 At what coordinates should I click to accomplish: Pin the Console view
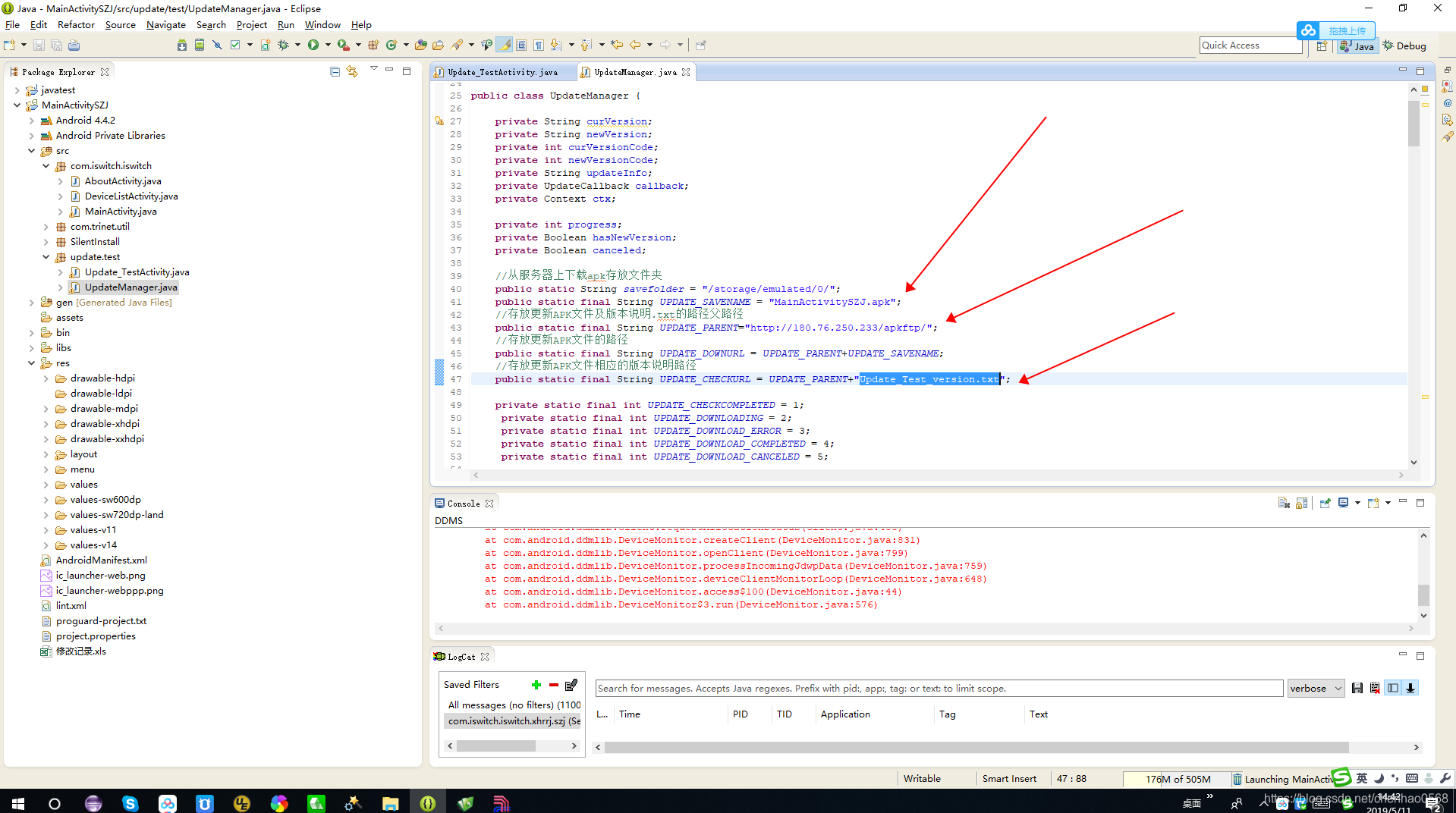click(x=1325, y=503)
